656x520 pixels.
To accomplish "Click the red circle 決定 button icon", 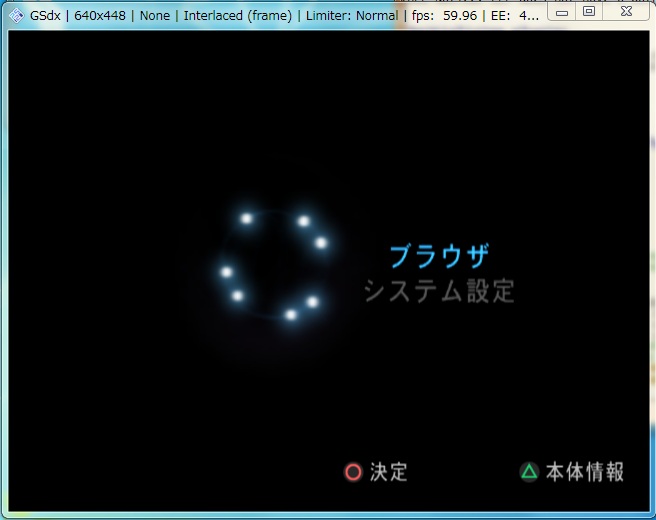I will click(353, 472).
